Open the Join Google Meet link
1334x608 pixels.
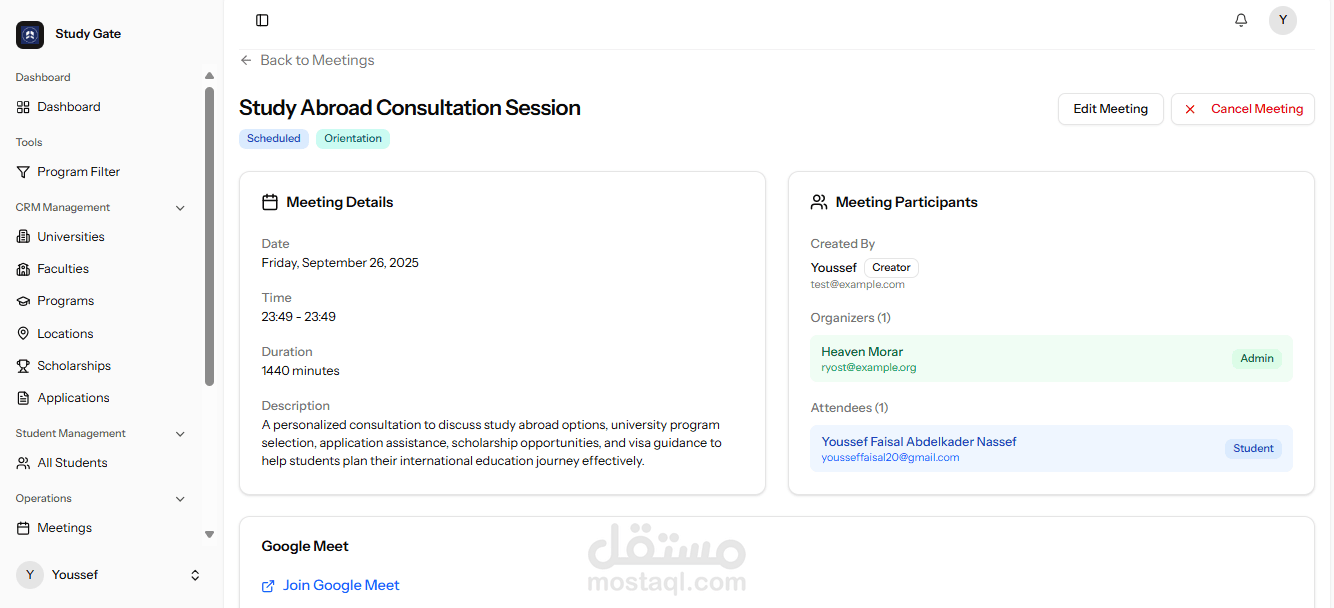340,586
